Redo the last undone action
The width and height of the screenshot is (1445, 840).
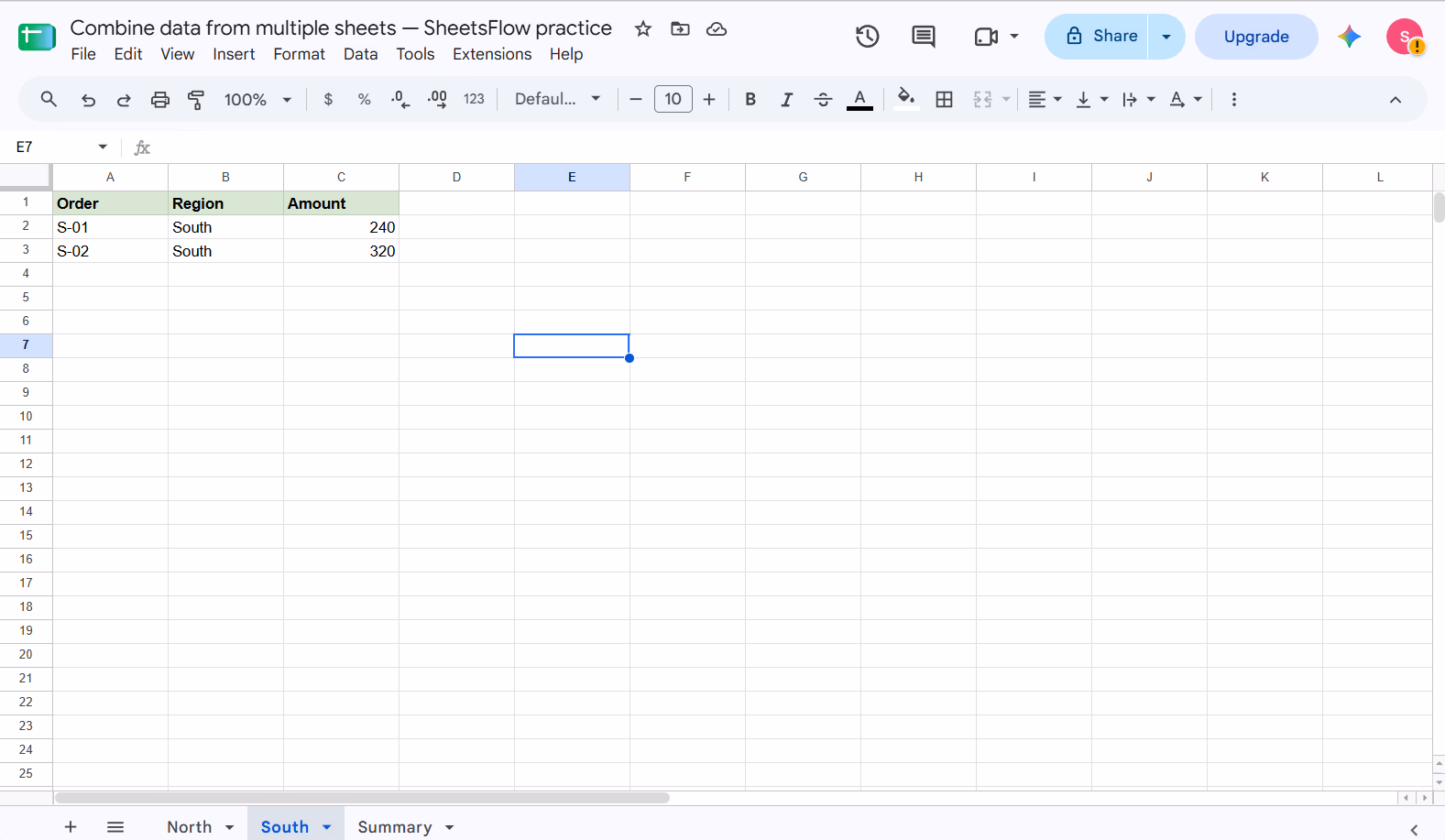coord(124,99)
